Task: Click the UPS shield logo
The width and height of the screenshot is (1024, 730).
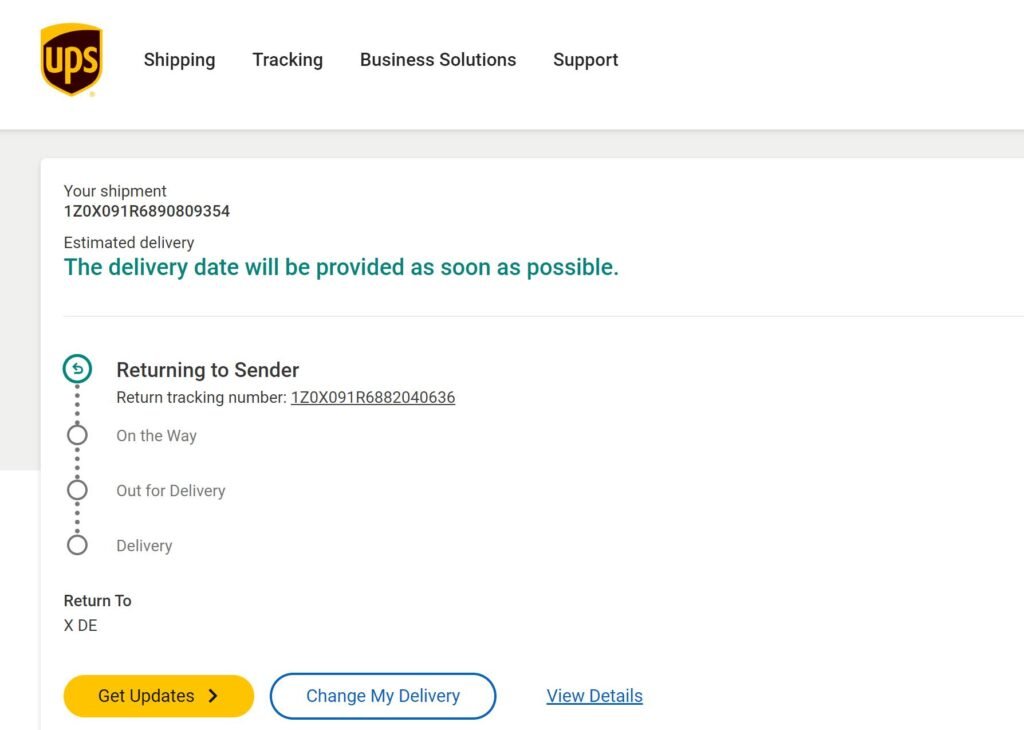Action: 71,60
